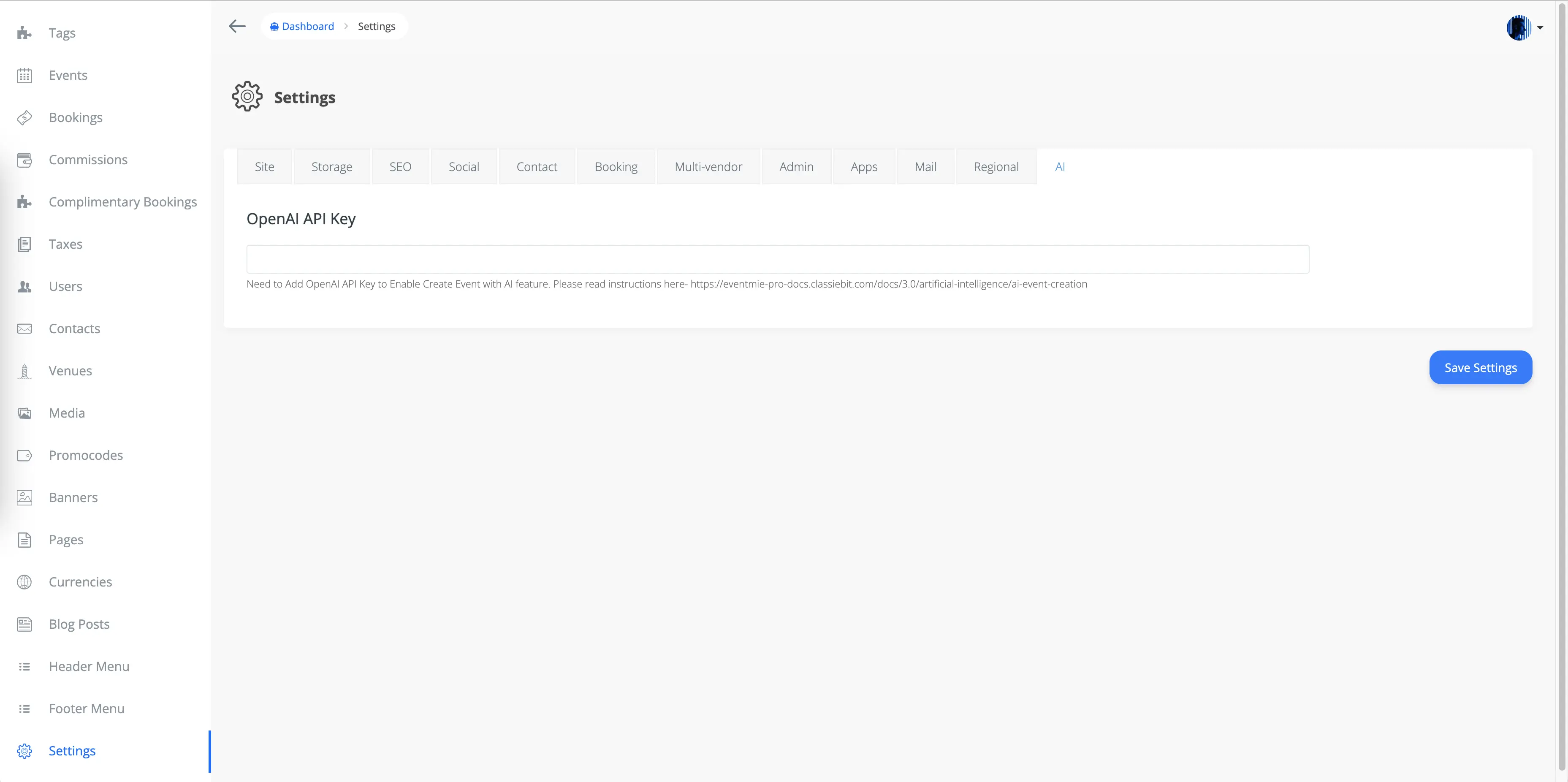
Task: Click the Currencies globe icon
Action: (24, 582)
